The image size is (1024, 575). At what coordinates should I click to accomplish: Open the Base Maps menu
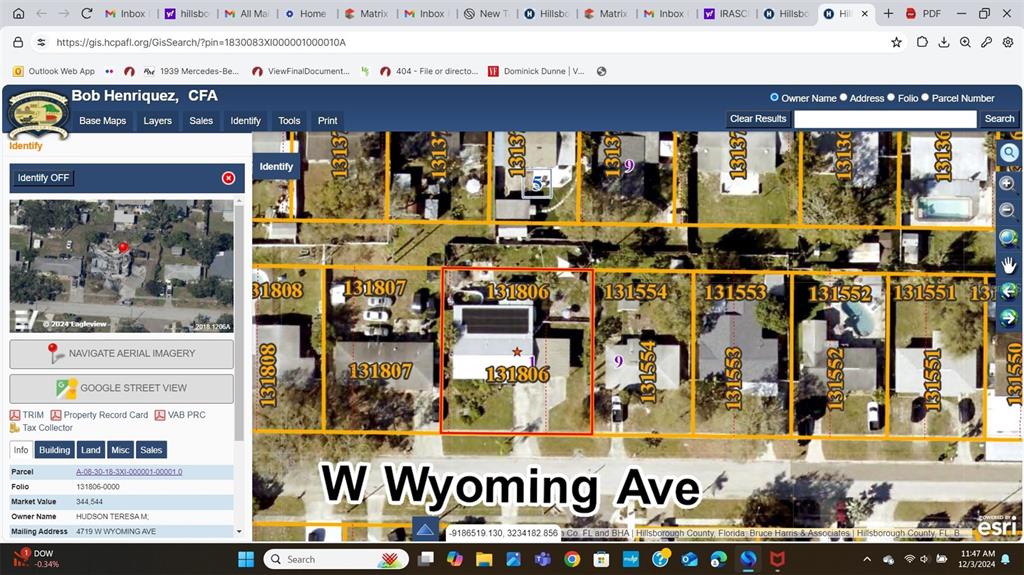click(103, 121)
